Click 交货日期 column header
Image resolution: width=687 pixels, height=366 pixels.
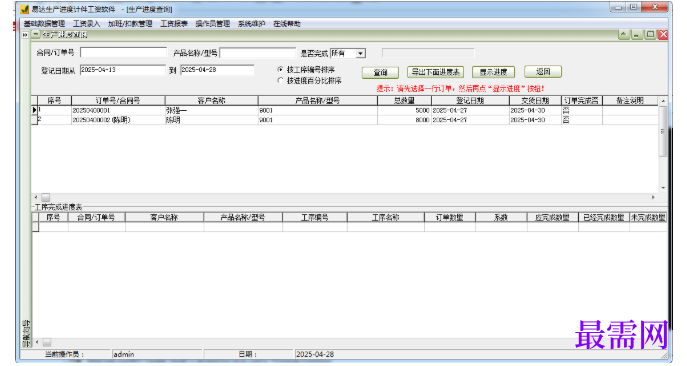coord(535,101)
